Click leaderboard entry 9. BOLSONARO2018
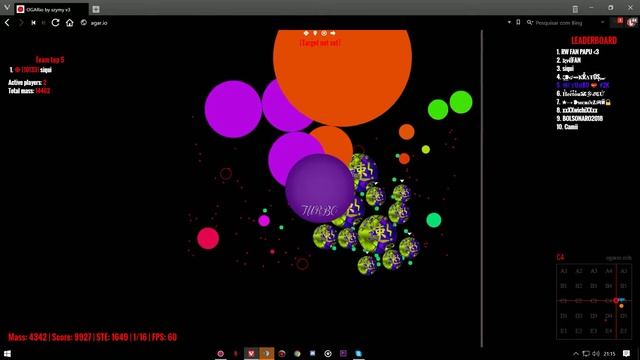640x360 pixels. coord(579,118)
